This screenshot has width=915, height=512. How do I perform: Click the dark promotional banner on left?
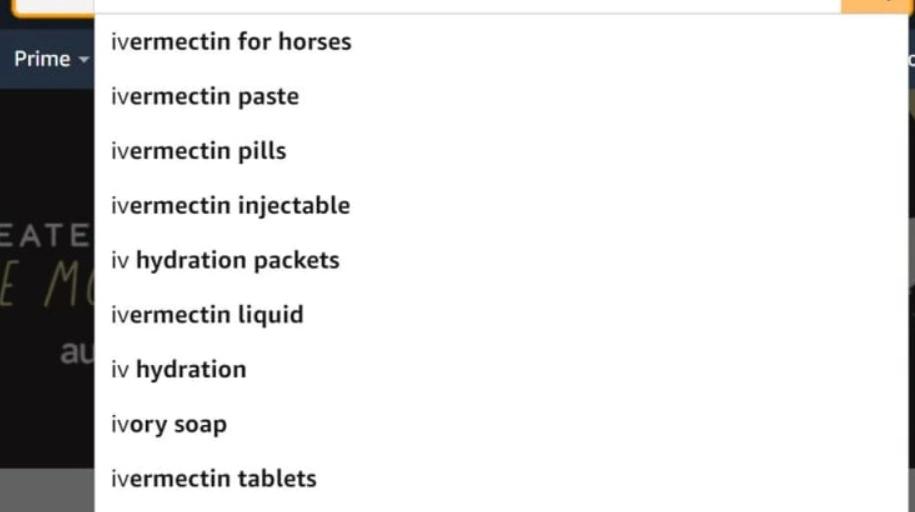[46, 150]
